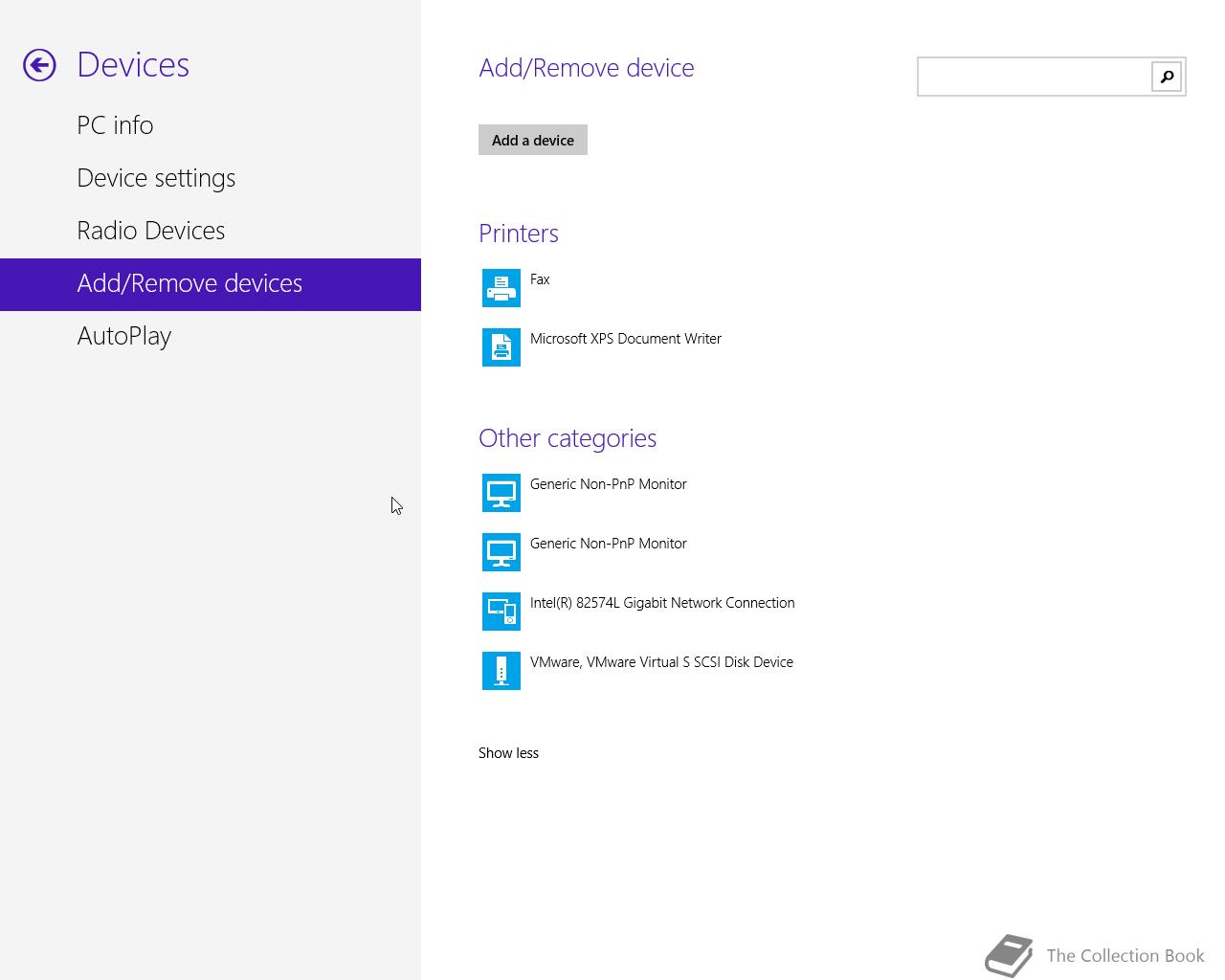Click the first Generic Non-PnP Monitor icon
Viewport: 1225px width, 980px height.
501,493
